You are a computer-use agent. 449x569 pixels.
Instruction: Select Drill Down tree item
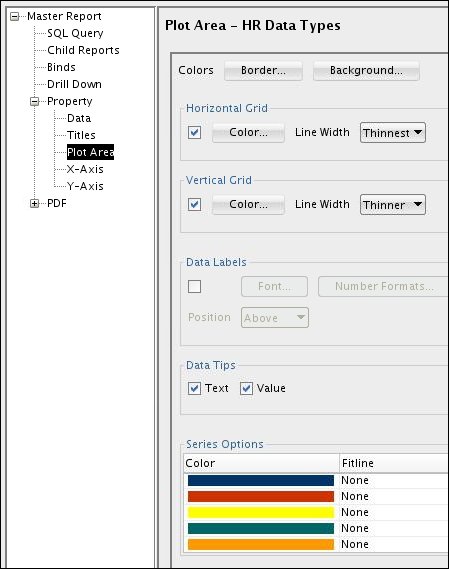[x=74, y=84]
